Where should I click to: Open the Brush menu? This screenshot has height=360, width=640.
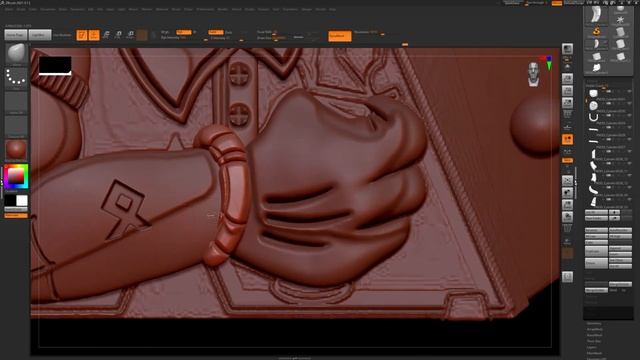coord(20,9)
